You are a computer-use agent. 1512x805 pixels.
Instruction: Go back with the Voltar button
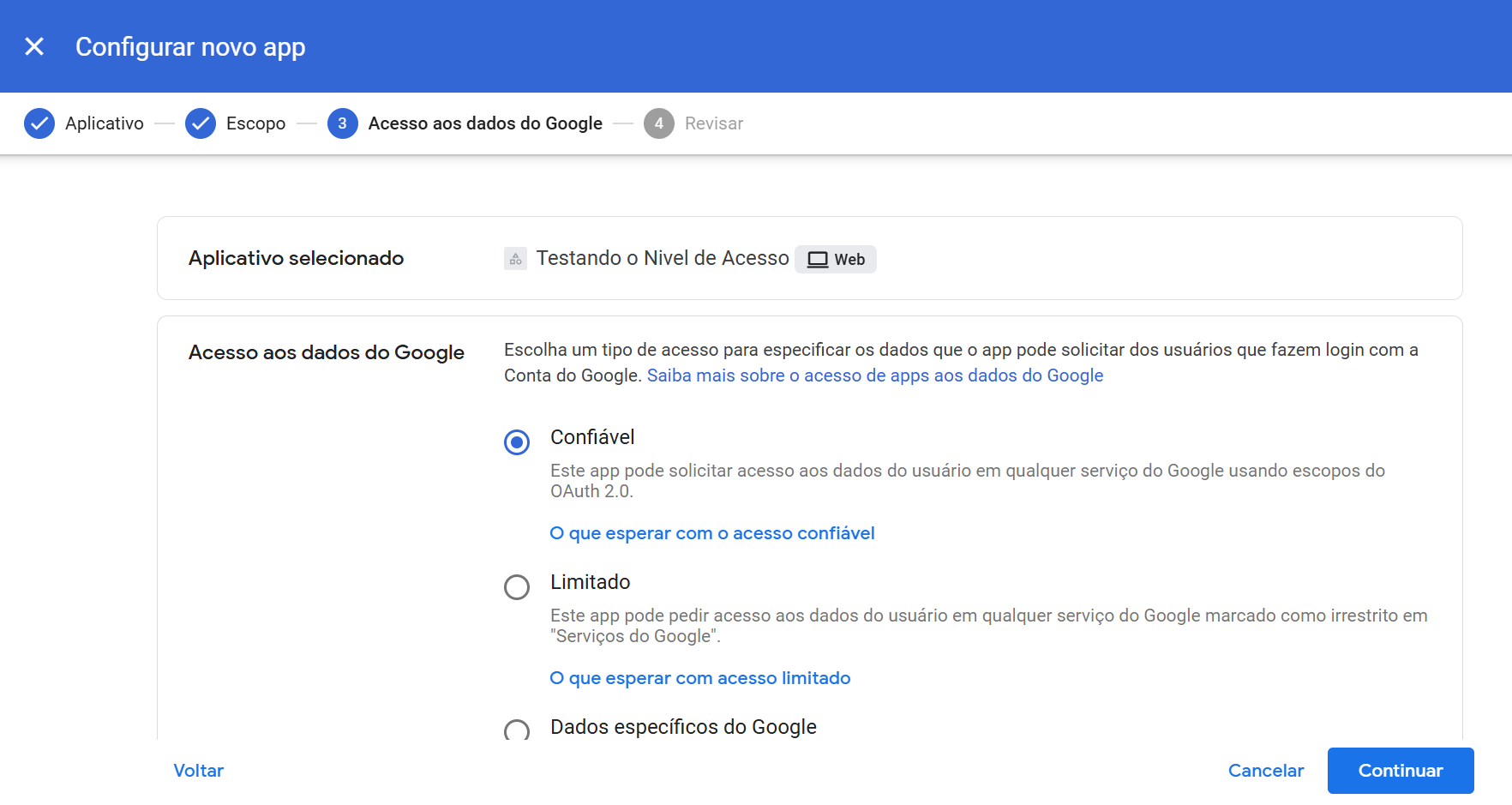(198, 771)
